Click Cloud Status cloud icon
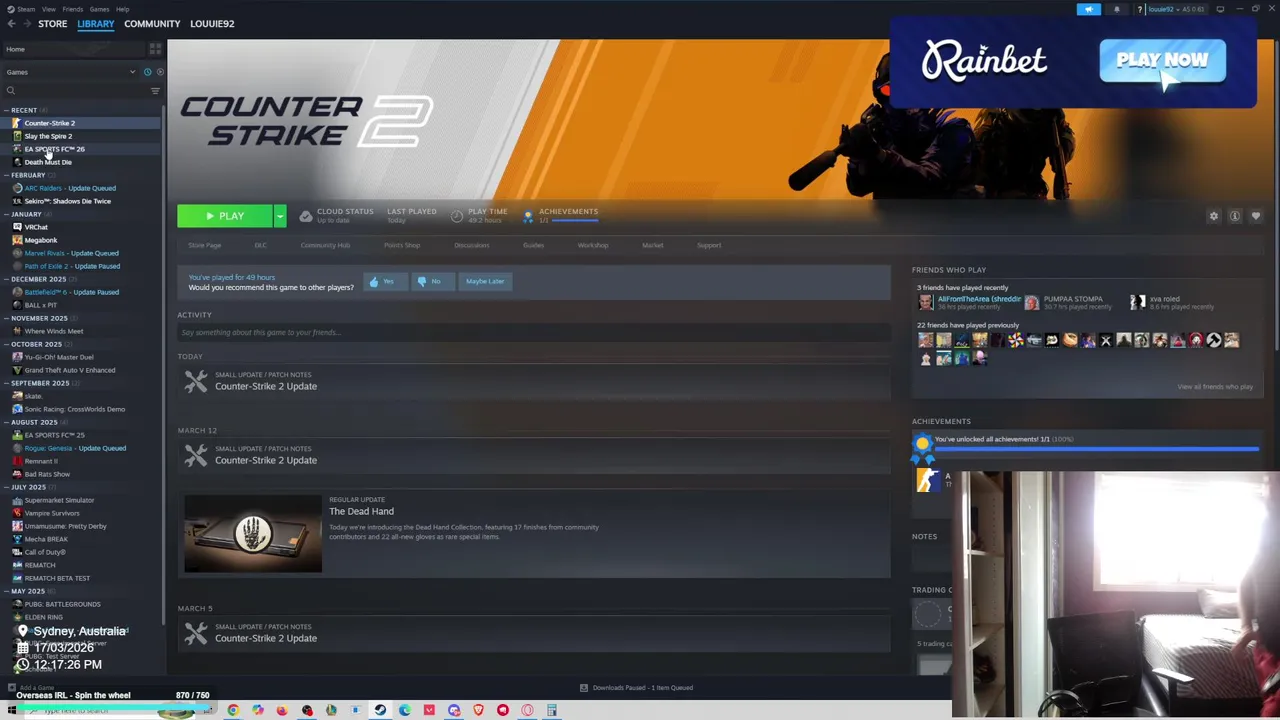The image size is (1280, 720). [306, 216]
